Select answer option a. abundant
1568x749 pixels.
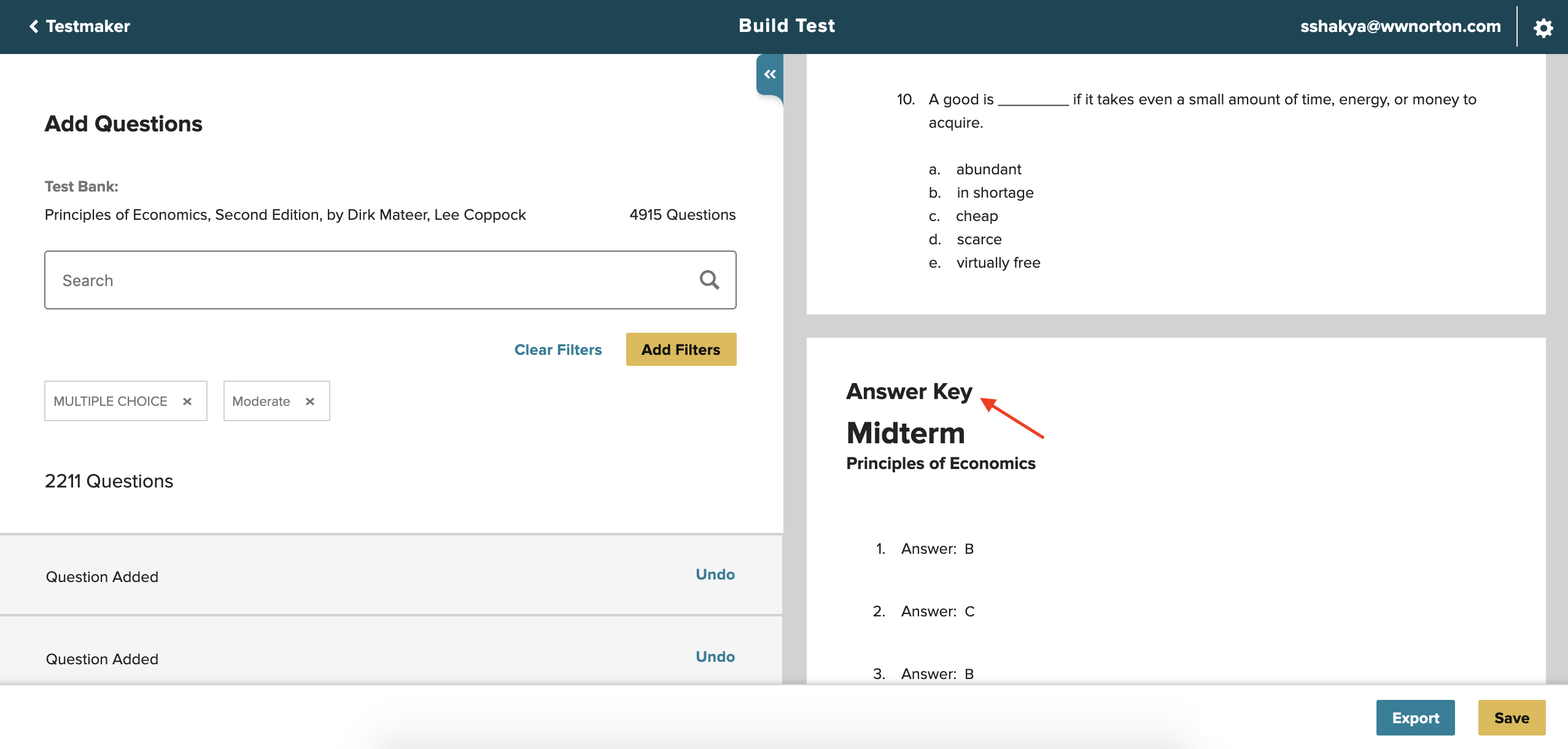[x=988, y=169]
